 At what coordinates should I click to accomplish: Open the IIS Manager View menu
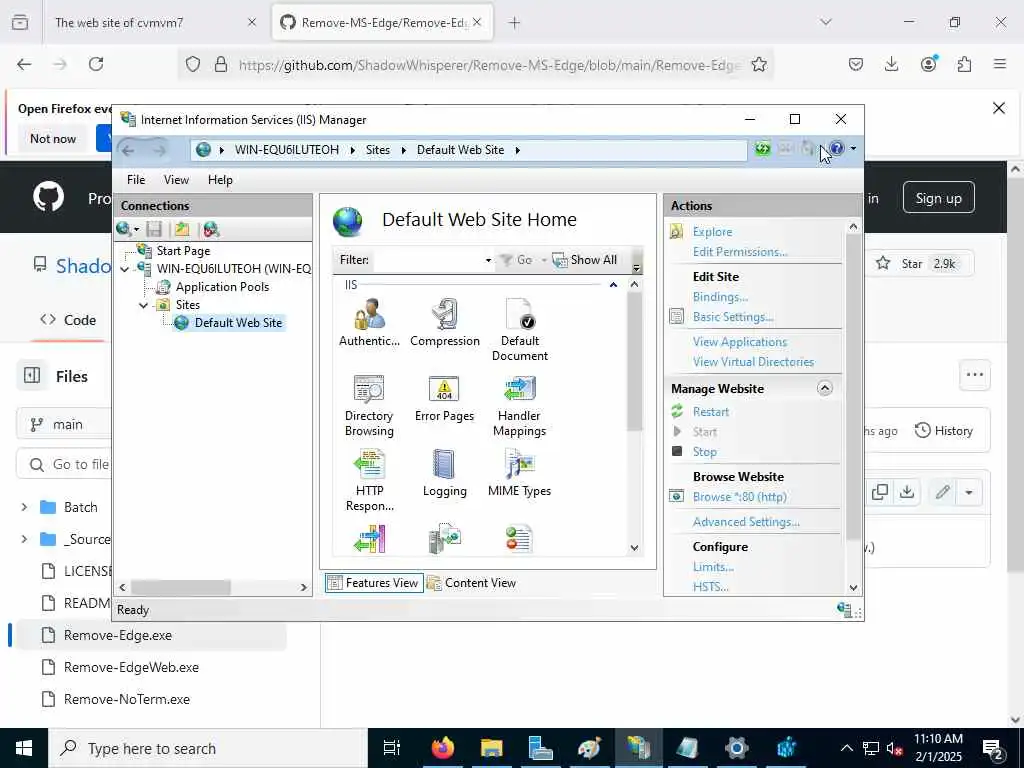(176, 180)
